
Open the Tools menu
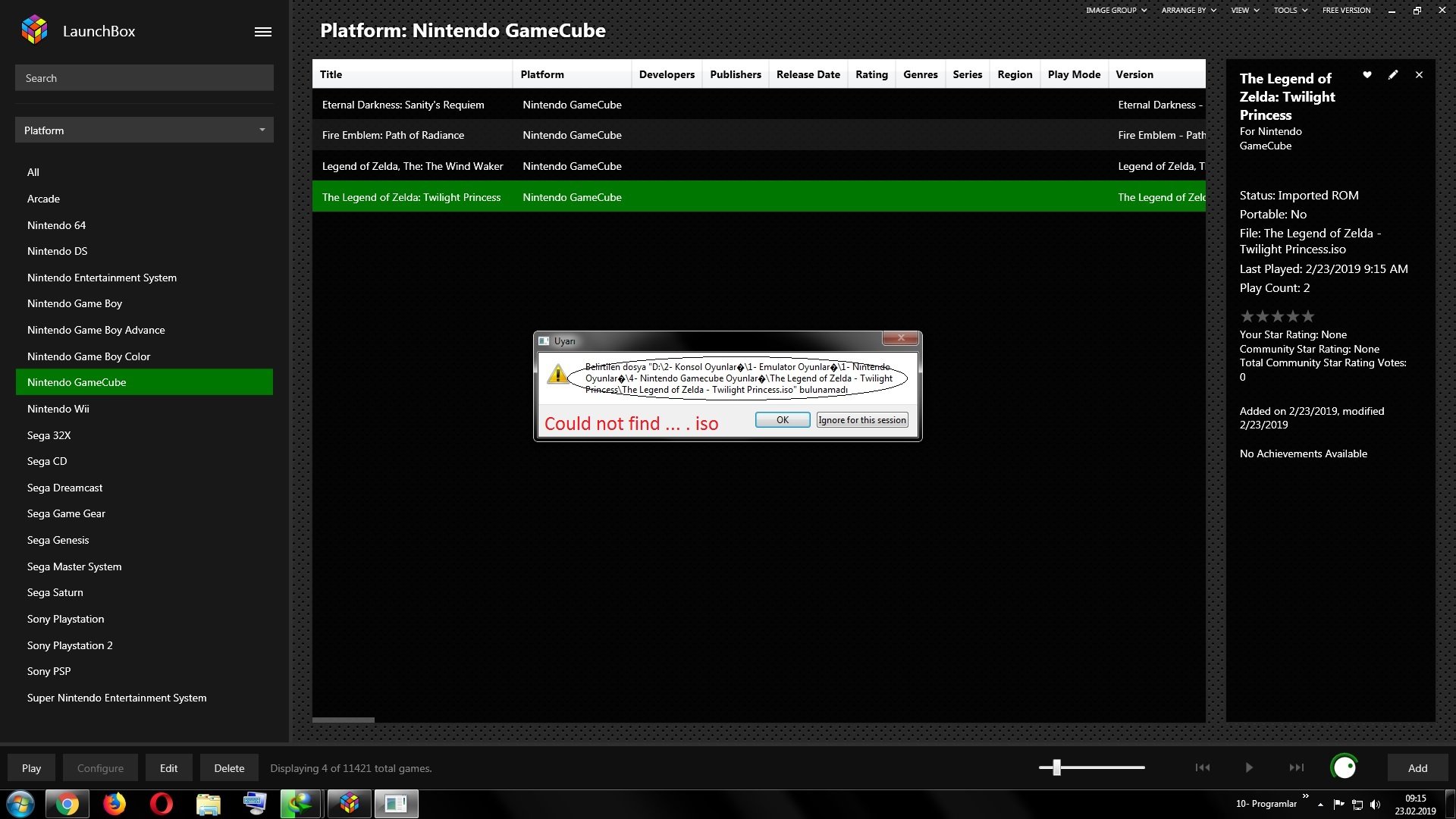pyautogui.click(x=1290, y=11)
